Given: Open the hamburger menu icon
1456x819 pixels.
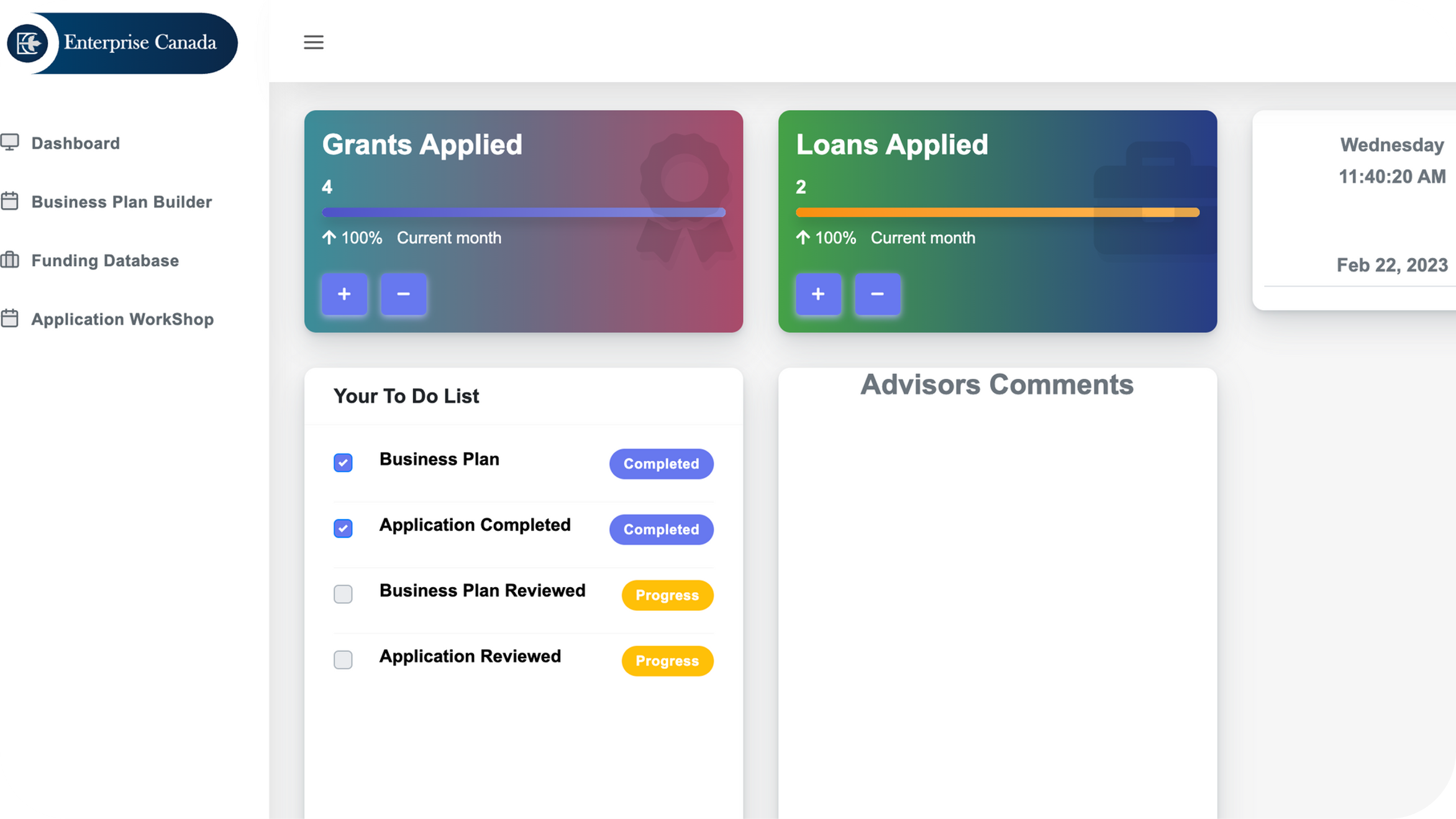Looking at the screenshot, I should [x=314, y=42].
